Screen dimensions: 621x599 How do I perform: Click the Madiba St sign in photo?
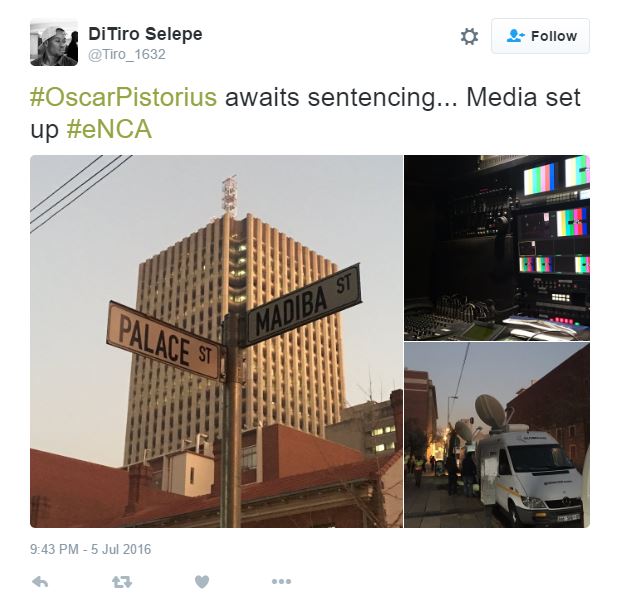coord(304,305)
